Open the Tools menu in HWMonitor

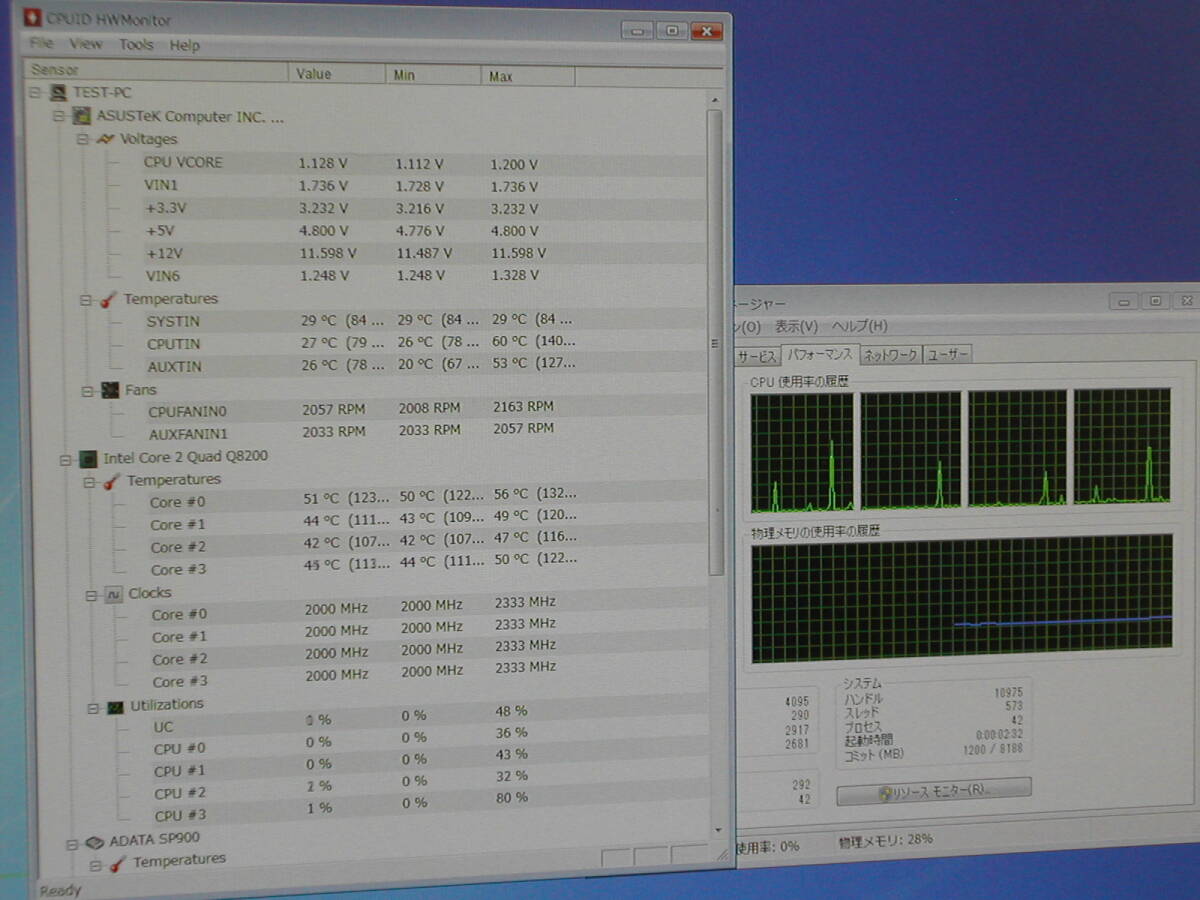136,44
